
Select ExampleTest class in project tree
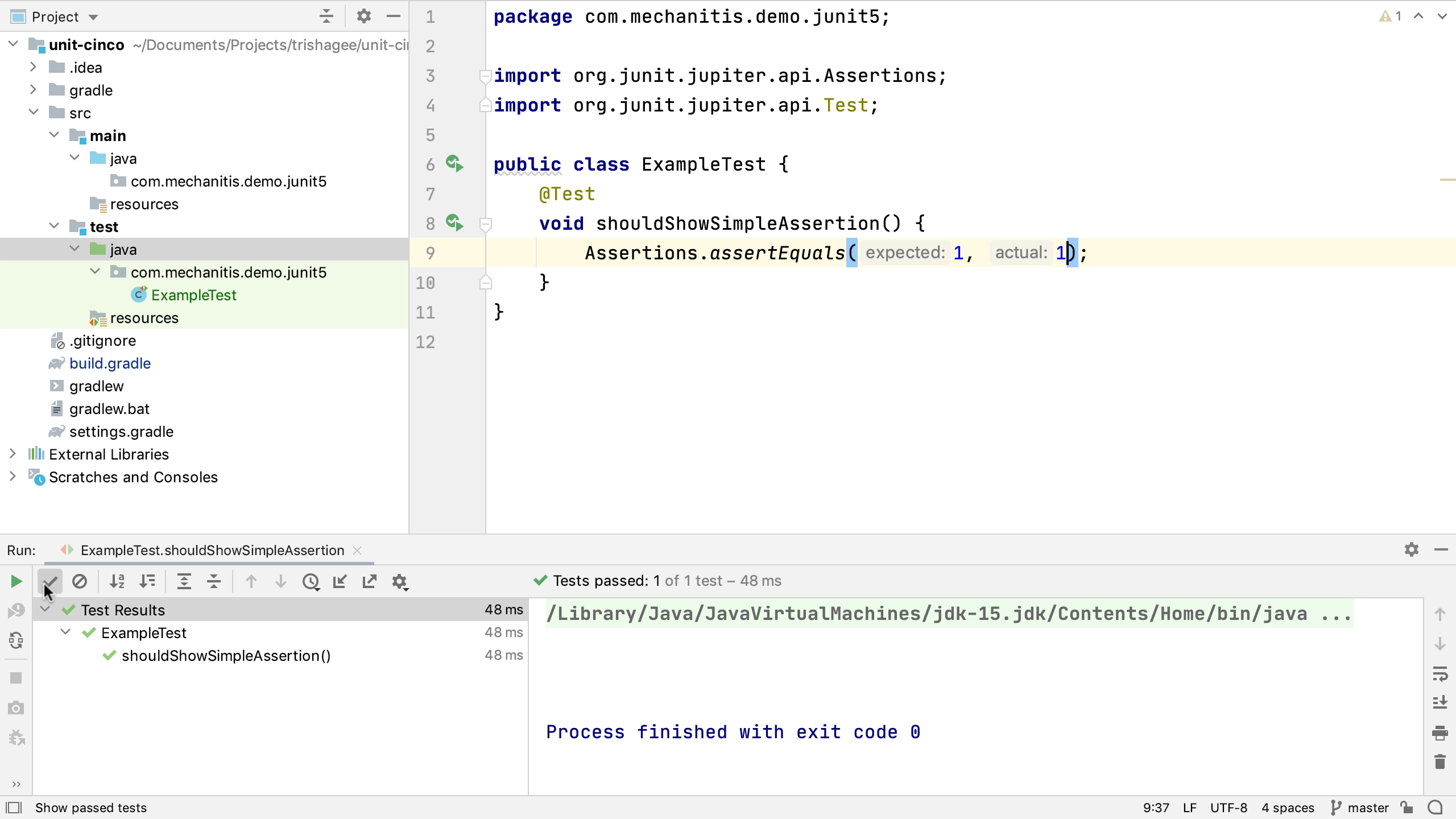click(193, 295)
